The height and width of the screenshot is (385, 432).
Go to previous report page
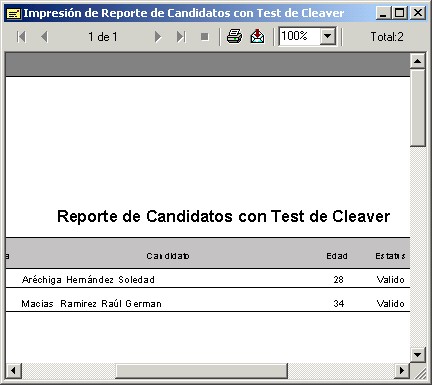tap(44, 37)
